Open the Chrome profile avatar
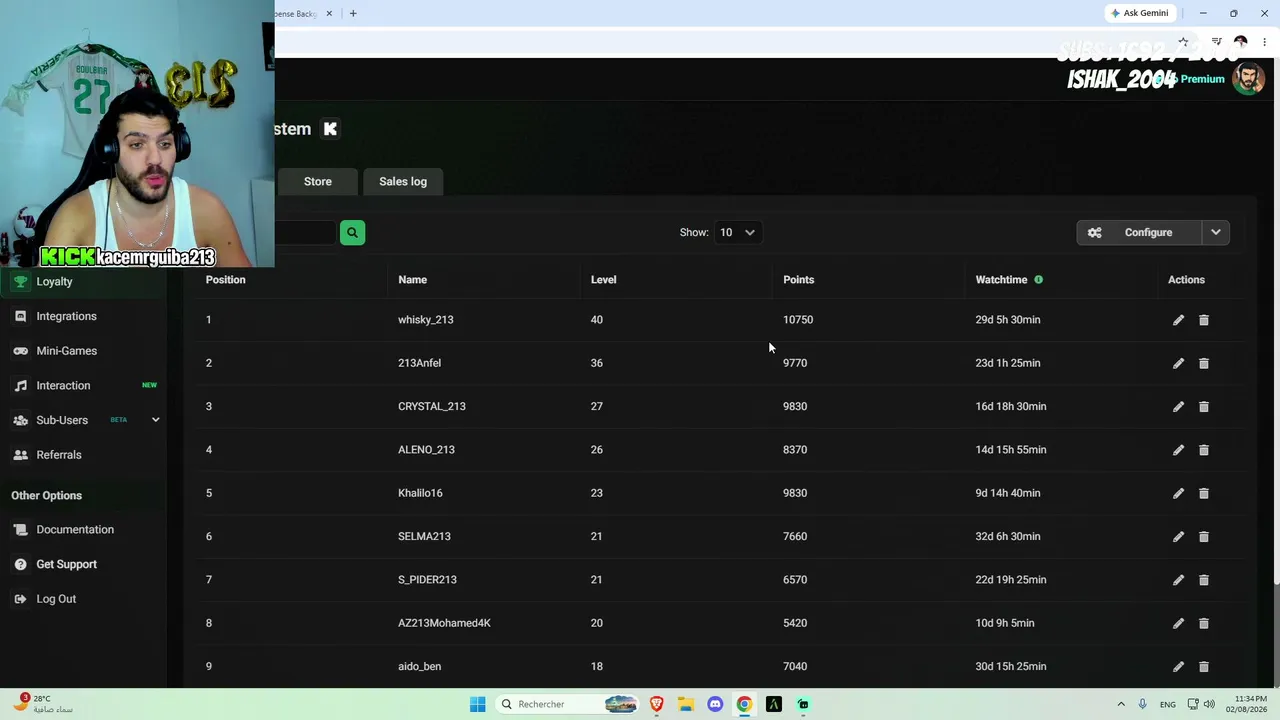The height and width of the screenshot is (720, 1280). pos(1241,42)
